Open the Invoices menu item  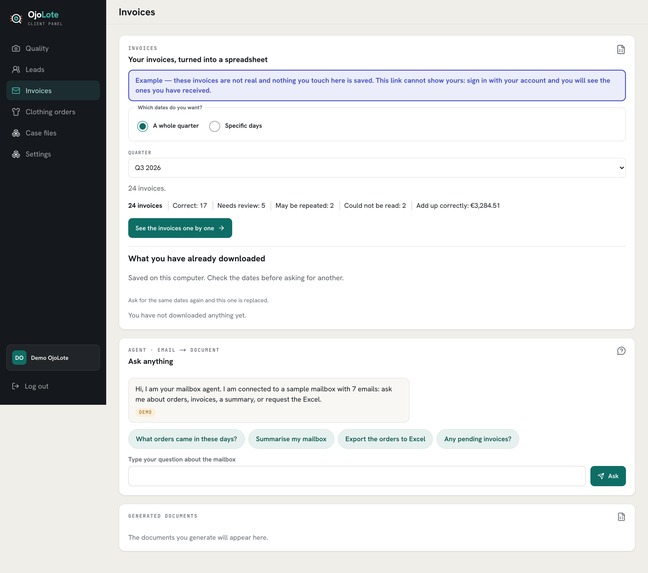point(53,90)
